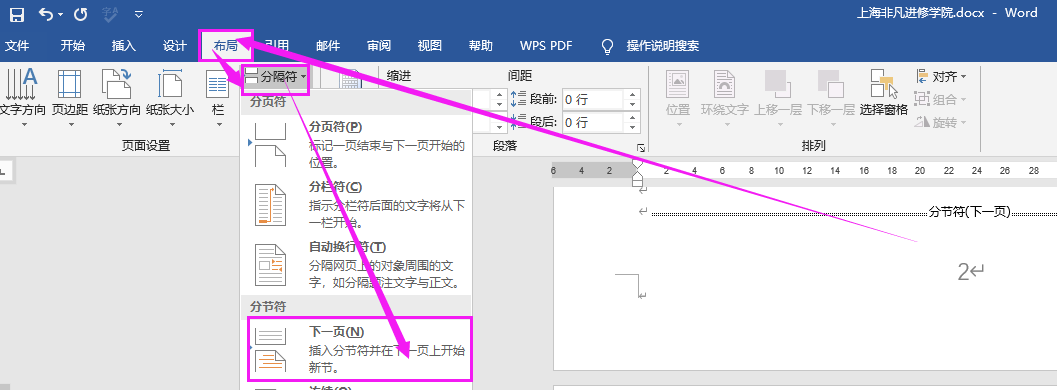This screenshot has height=390, width=1057.
Task: Click the 上移一层 bring forward icon
Action: click(x=777, y=85)
